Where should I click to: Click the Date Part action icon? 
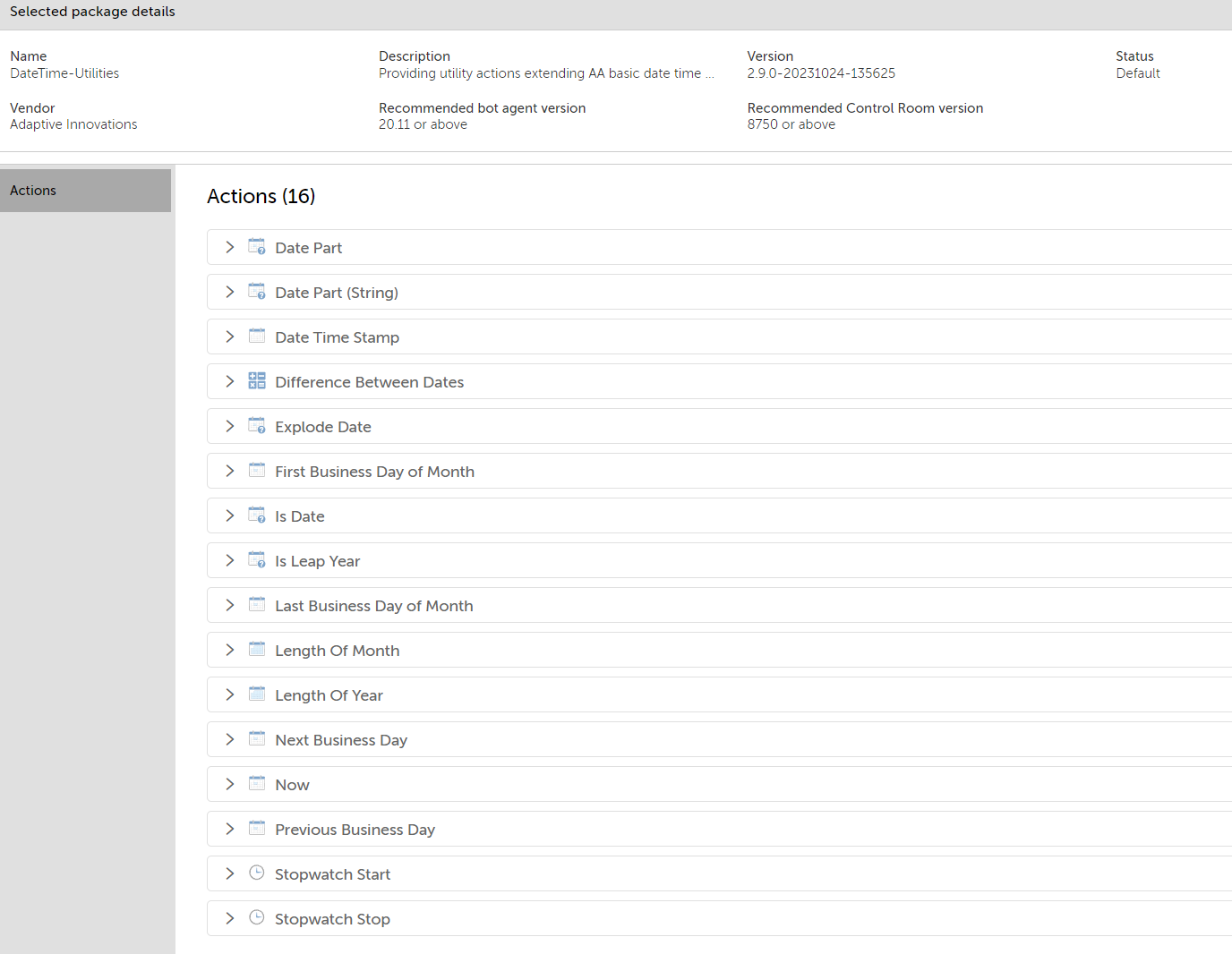click(x=257, y=247)
